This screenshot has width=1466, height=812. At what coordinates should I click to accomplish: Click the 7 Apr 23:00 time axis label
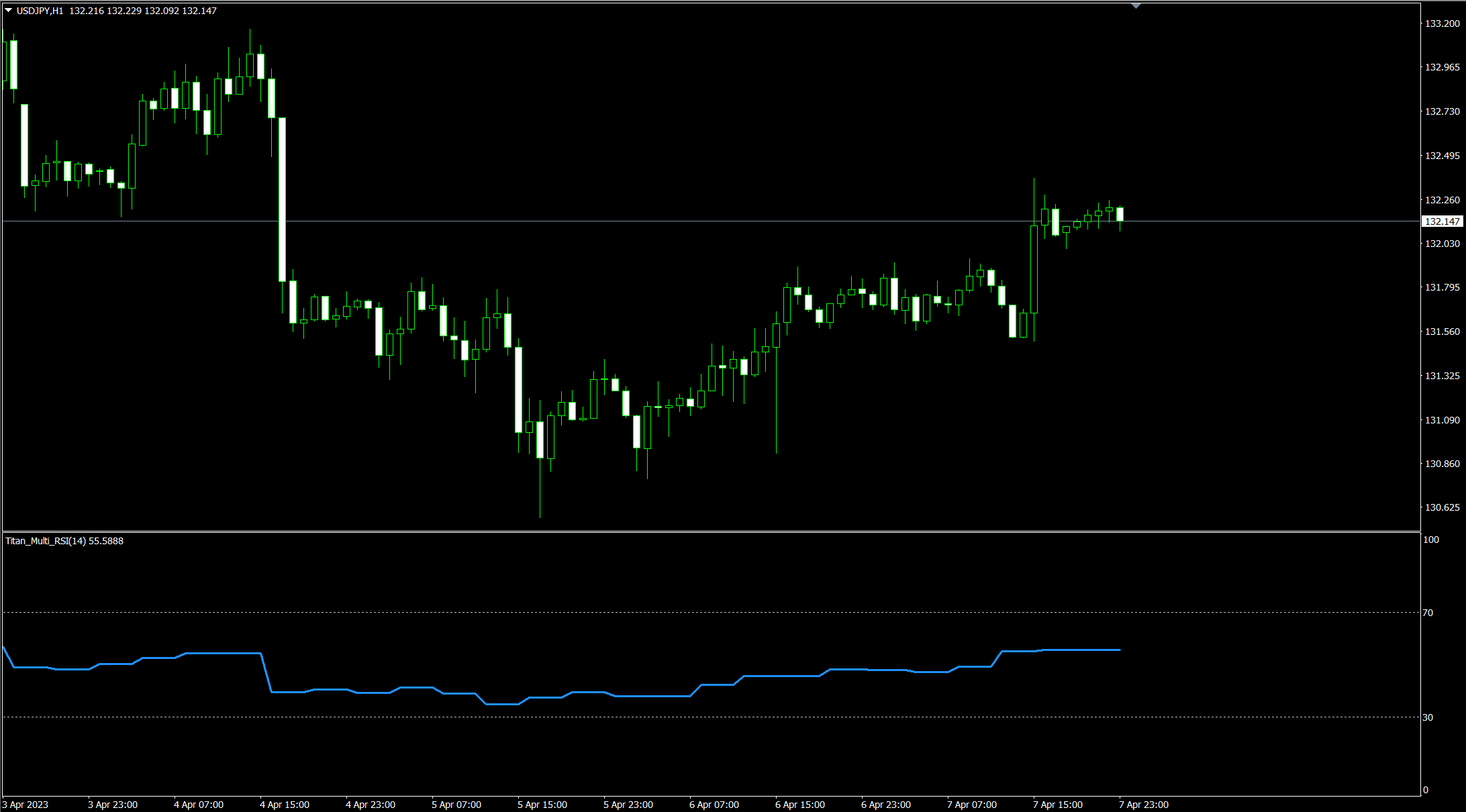1143,804
